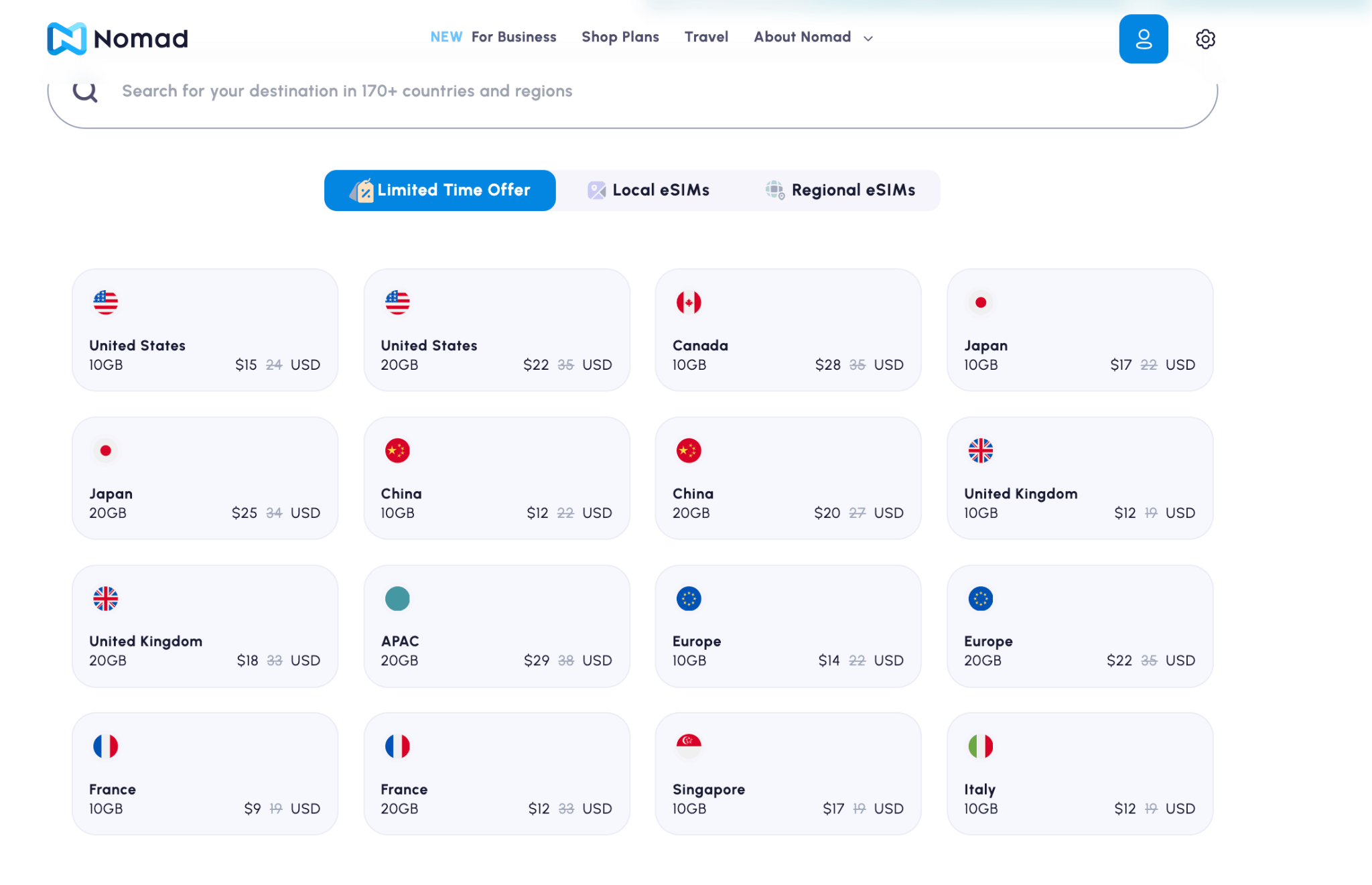Click the United States 10GB title
1372x885 pixels.
[x=137, y=346]
